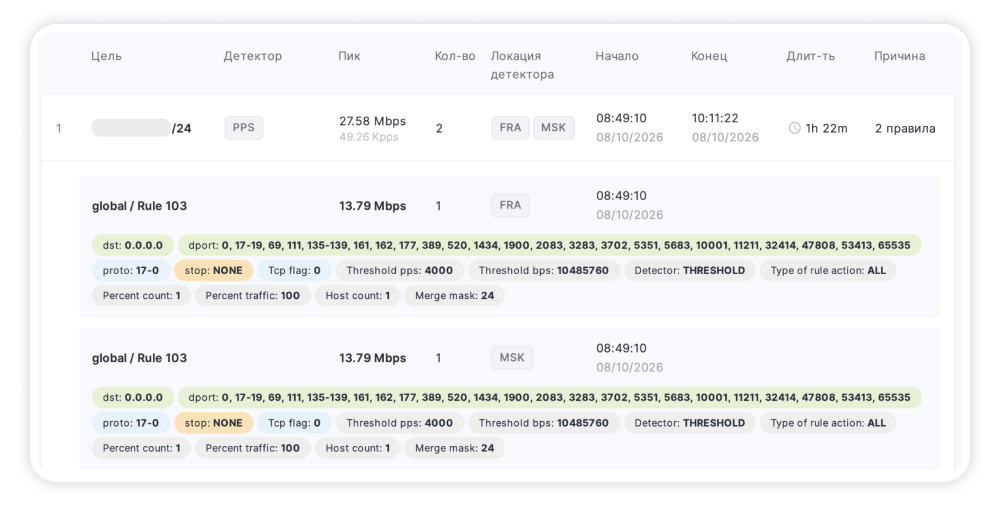Click Host count: 1 tag in MSK rule
The image size is (1000, 507).
point(358,448)
